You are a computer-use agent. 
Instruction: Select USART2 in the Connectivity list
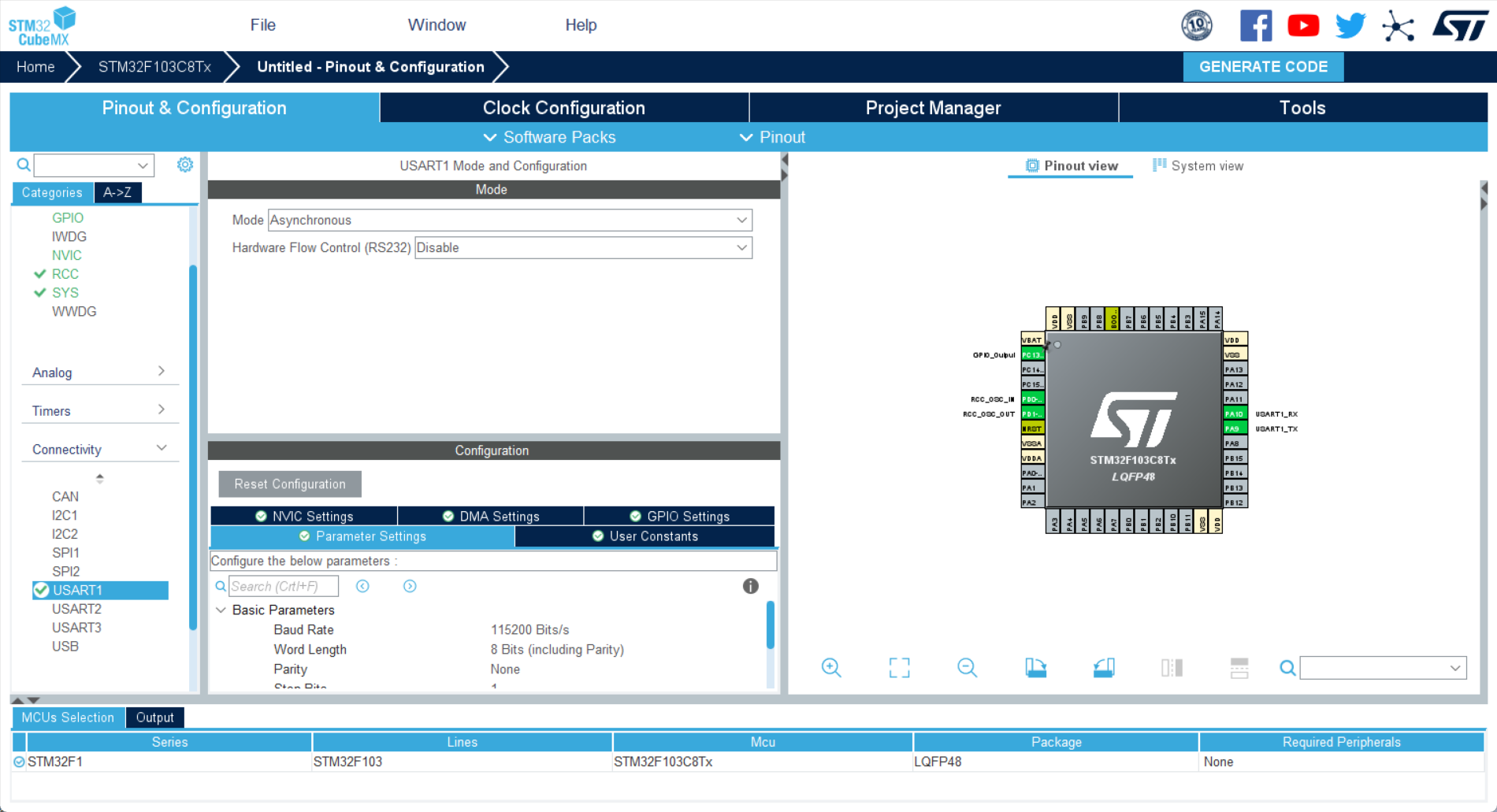tap(76, 609)
